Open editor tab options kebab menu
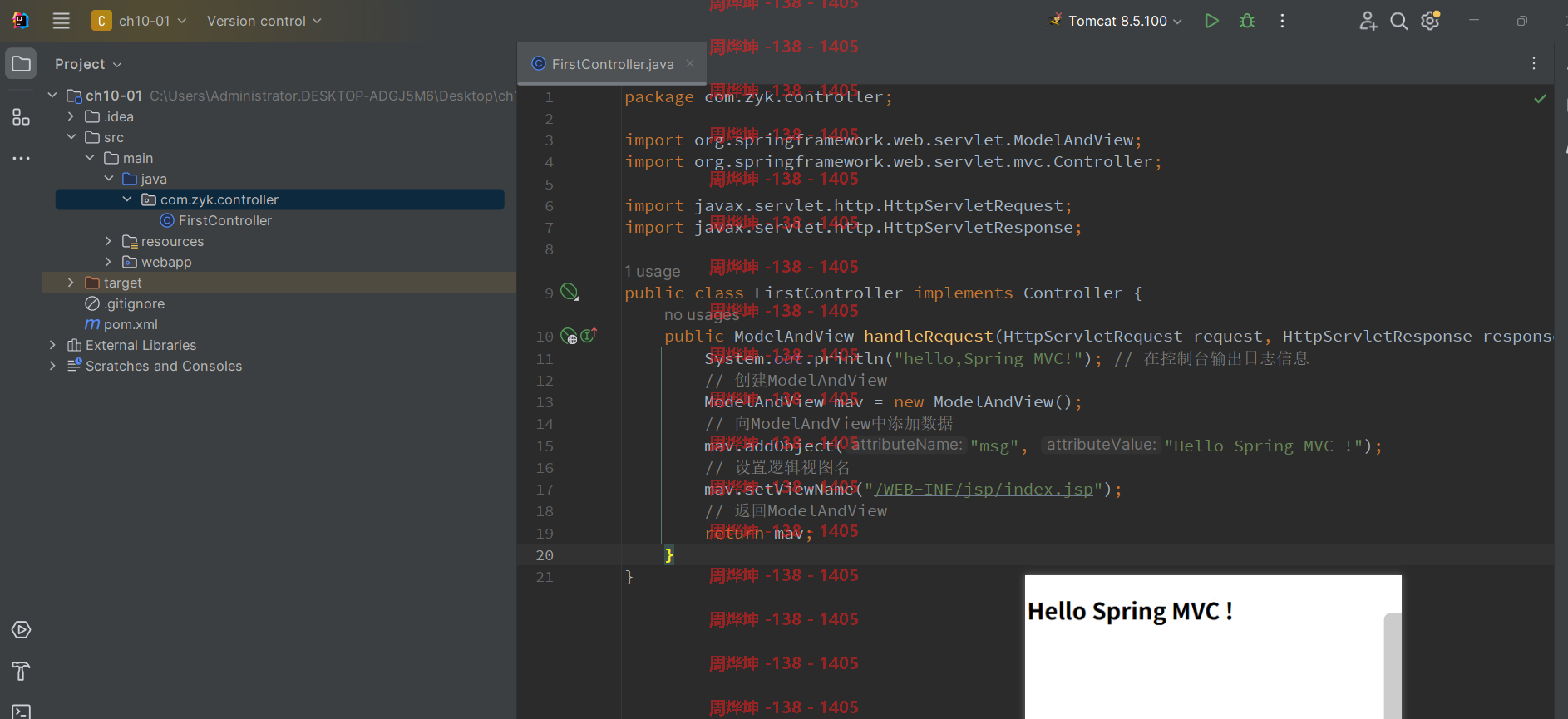This screenshot has width=1568, height=719. (1534, 63)
